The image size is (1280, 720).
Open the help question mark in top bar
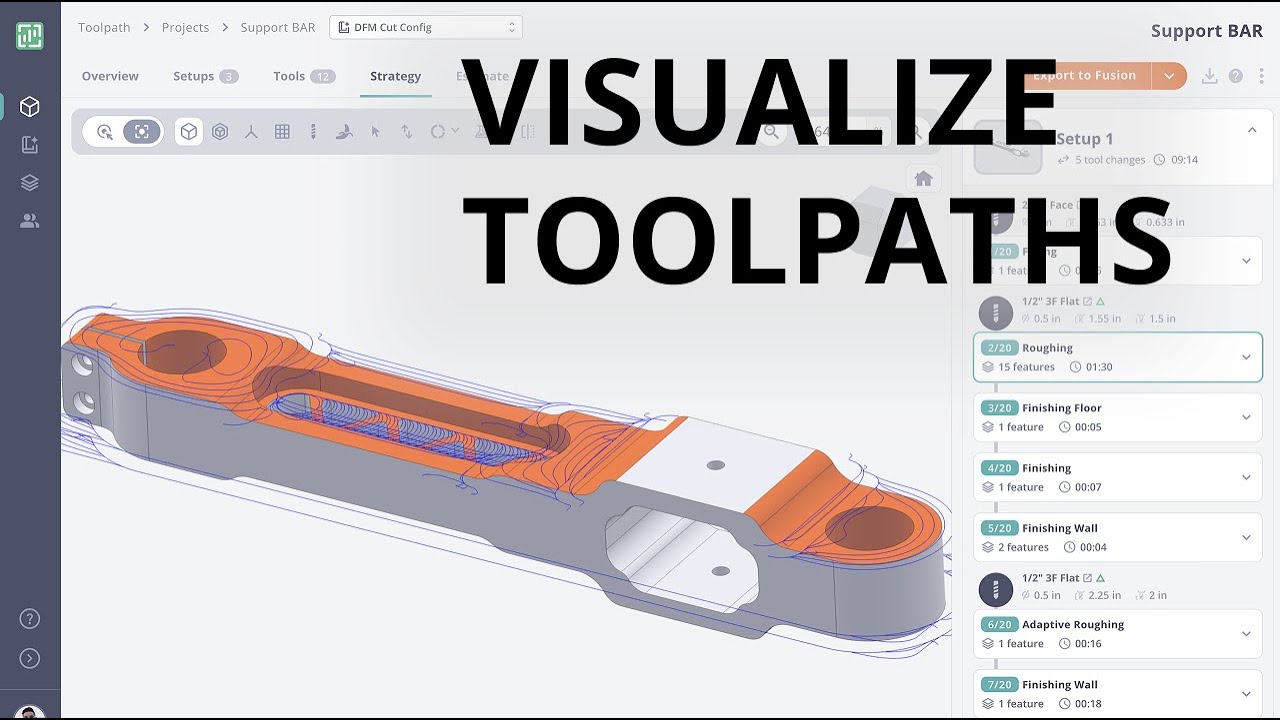coord(1236,76)
